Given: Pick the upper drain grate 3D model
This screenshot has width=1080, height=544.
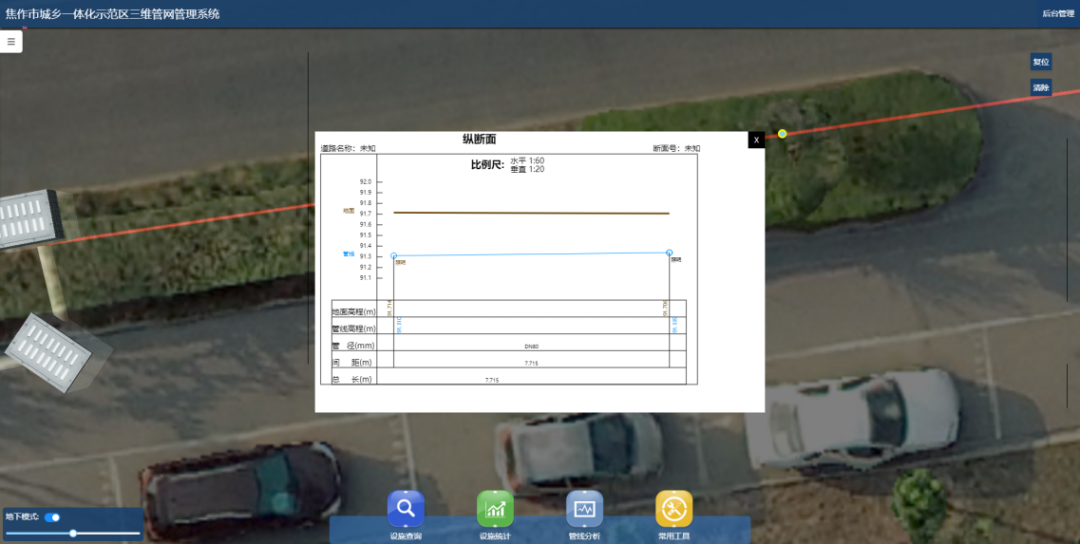Looking at the screenshot, I should (x=30, y=219).
